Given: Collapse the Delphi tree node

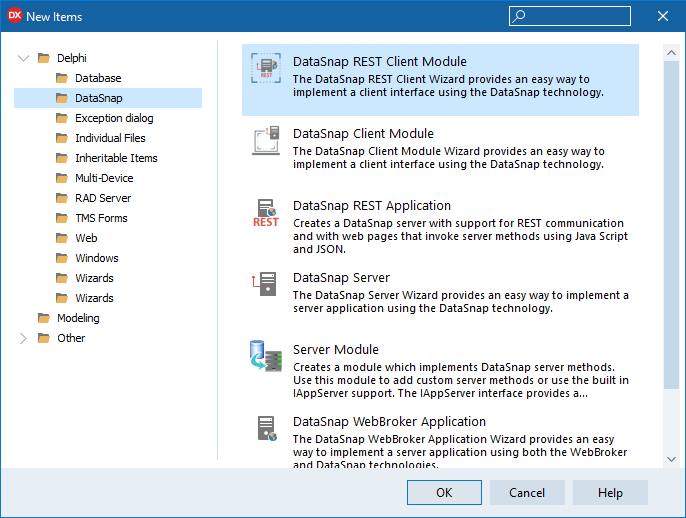Looking at the screenshot, I should click(x=24, y=58).
